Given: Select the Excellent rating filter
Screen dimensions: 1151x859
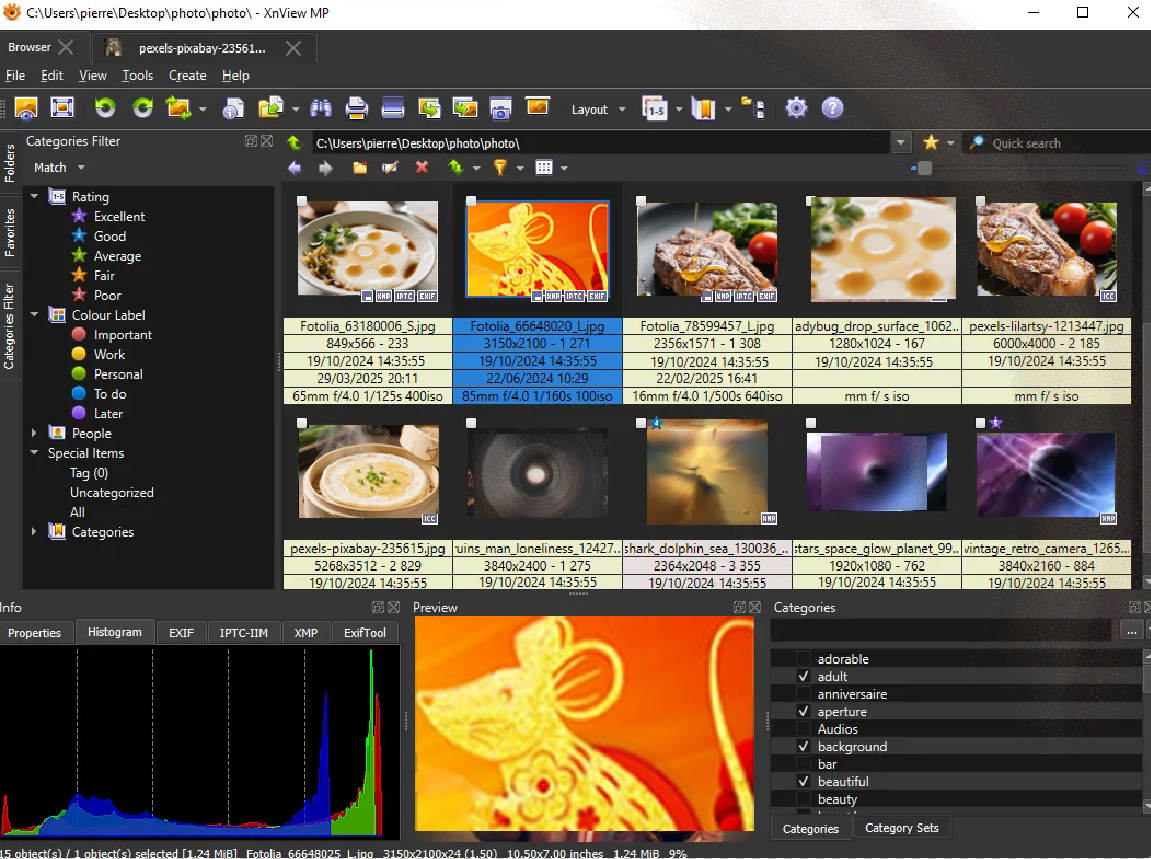Looking at the screenshot, I should [x=119, y=216].
